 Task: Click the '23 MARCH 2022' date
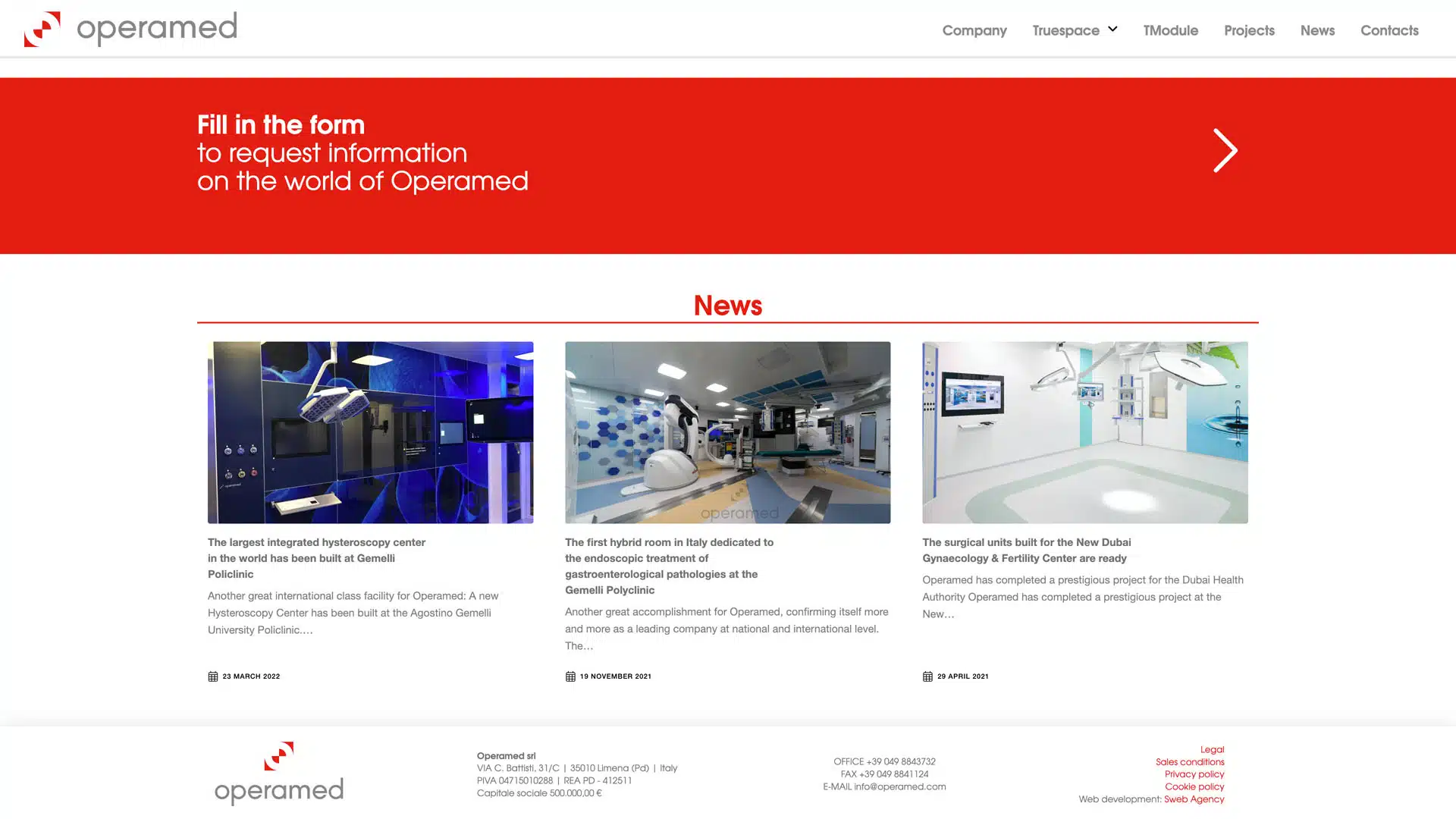[x=251, y=676]
